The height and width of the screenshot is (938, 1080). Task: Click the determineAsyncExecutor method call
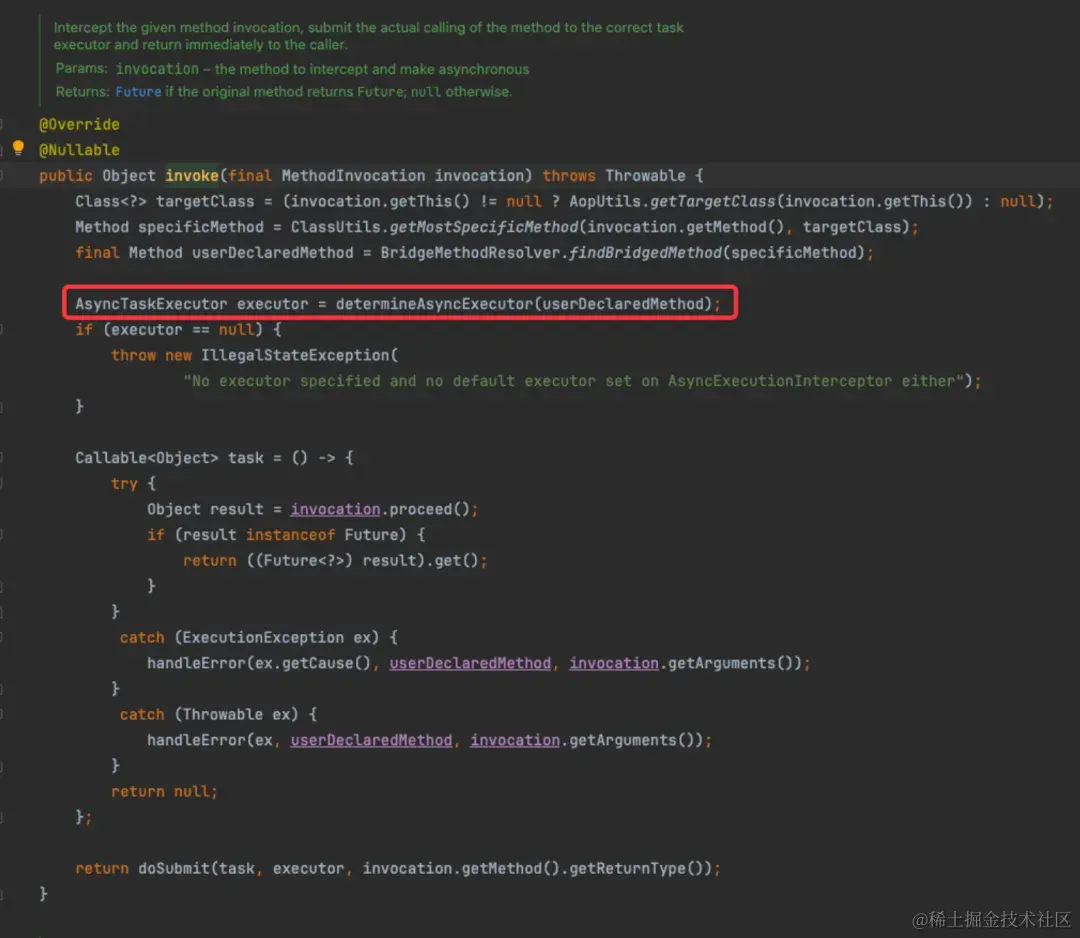[435, 304]
